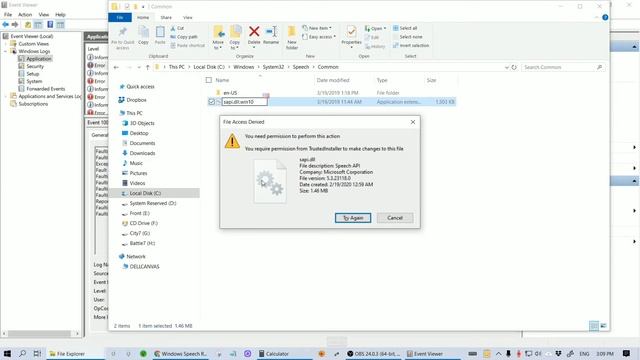Click System32 in the address breadcrumb
Image resolution: width=640 pixels, height=360 pixels.
click(x=273, y=67)
